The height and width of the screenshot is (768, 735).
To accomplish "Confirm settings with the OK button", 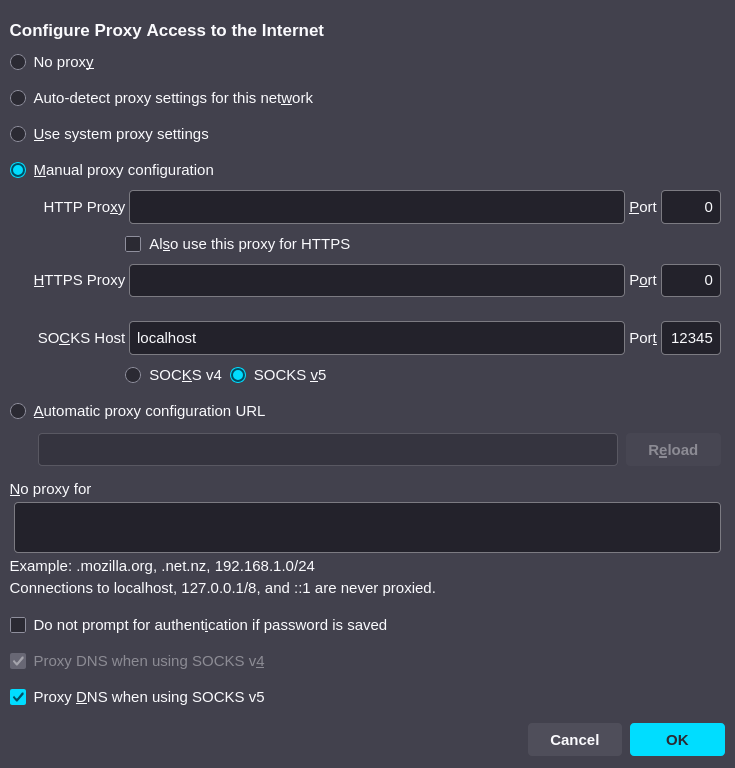I will (x=677, y=739).
